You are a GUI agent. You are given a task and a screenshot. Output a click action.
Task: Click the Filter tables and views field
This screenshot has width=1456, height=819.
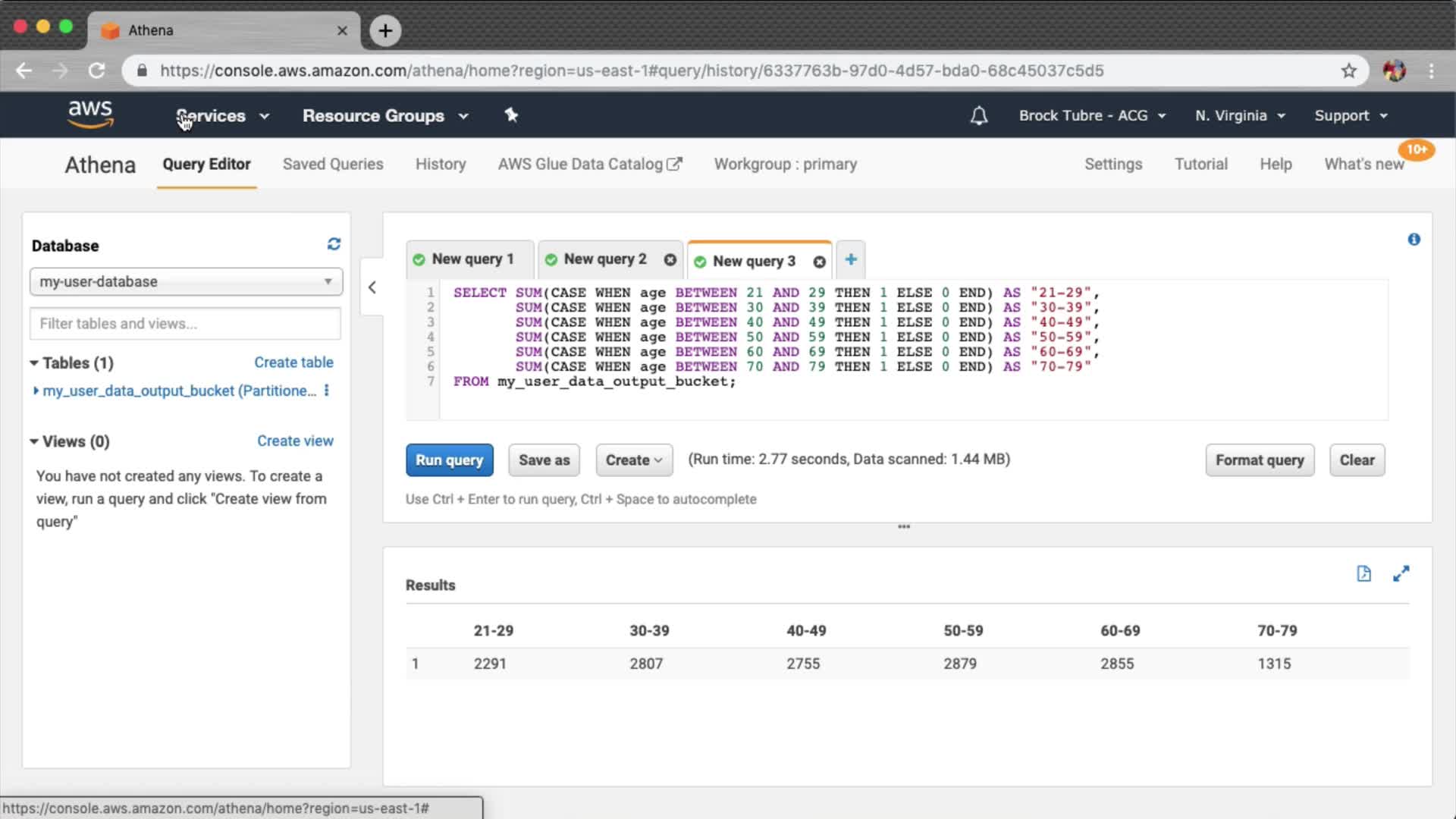click(x=186, y=324)
